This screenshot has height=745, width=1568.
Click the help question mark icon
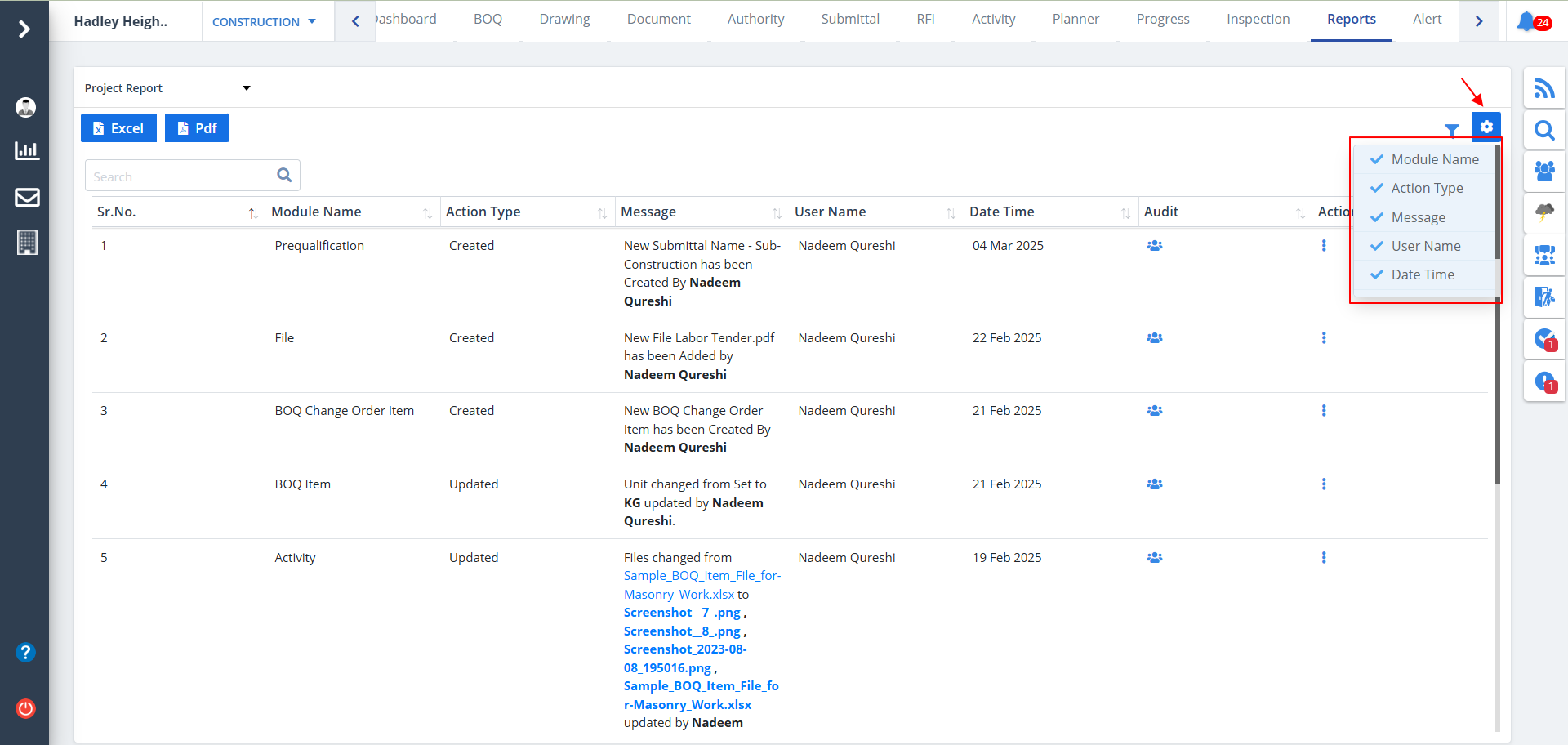pos(26,652)
